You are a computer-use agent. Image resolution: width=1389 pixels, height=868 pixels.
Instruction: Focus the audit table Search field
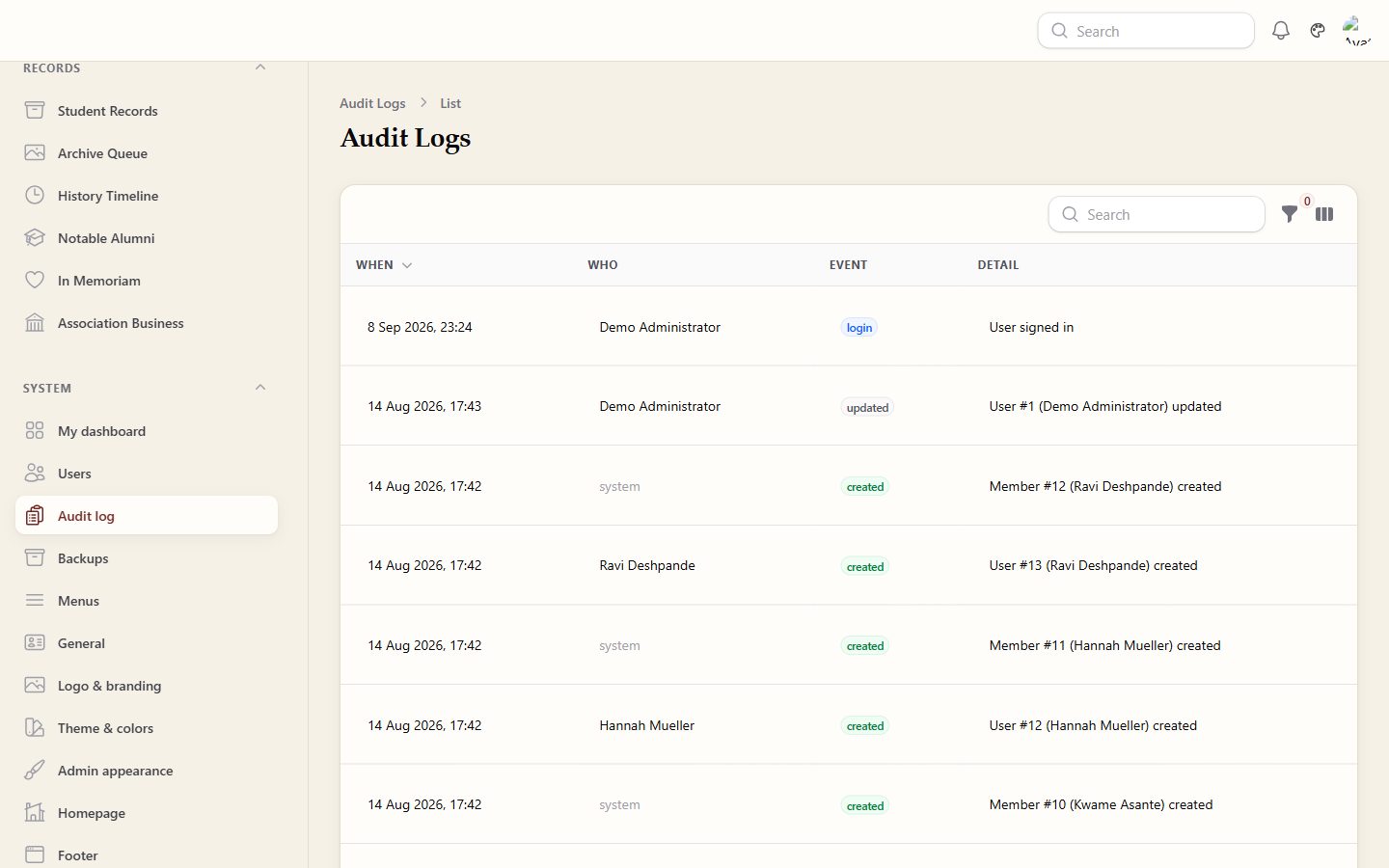pos(1157,214)
